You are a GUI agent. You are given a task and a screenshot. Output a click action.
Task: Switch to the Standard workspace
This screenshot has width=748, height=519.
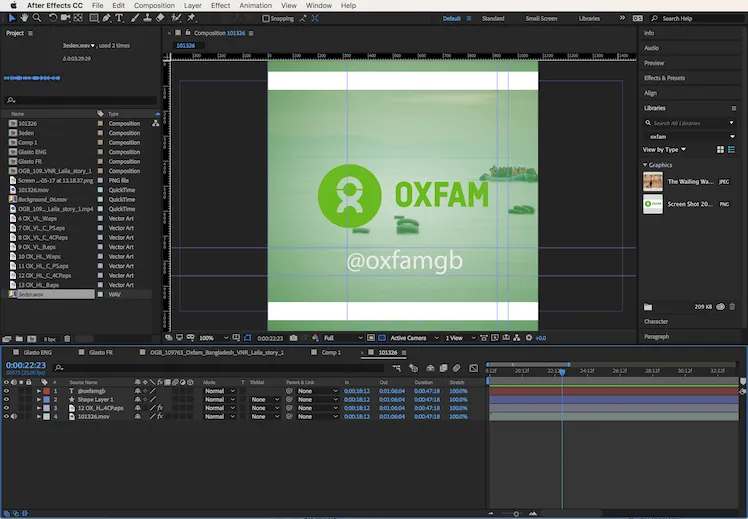pyautogui.click(x=493, y=19)
